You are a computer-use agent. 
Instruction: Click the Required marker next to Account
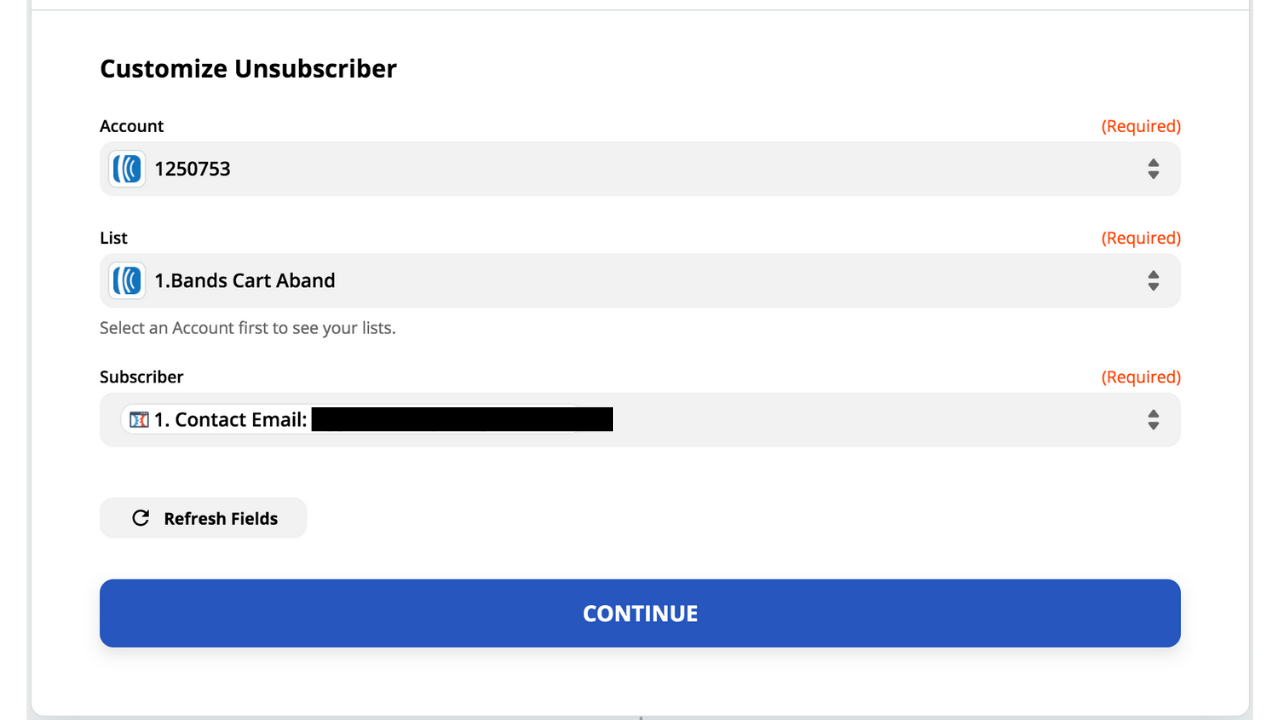[1141, 126]
